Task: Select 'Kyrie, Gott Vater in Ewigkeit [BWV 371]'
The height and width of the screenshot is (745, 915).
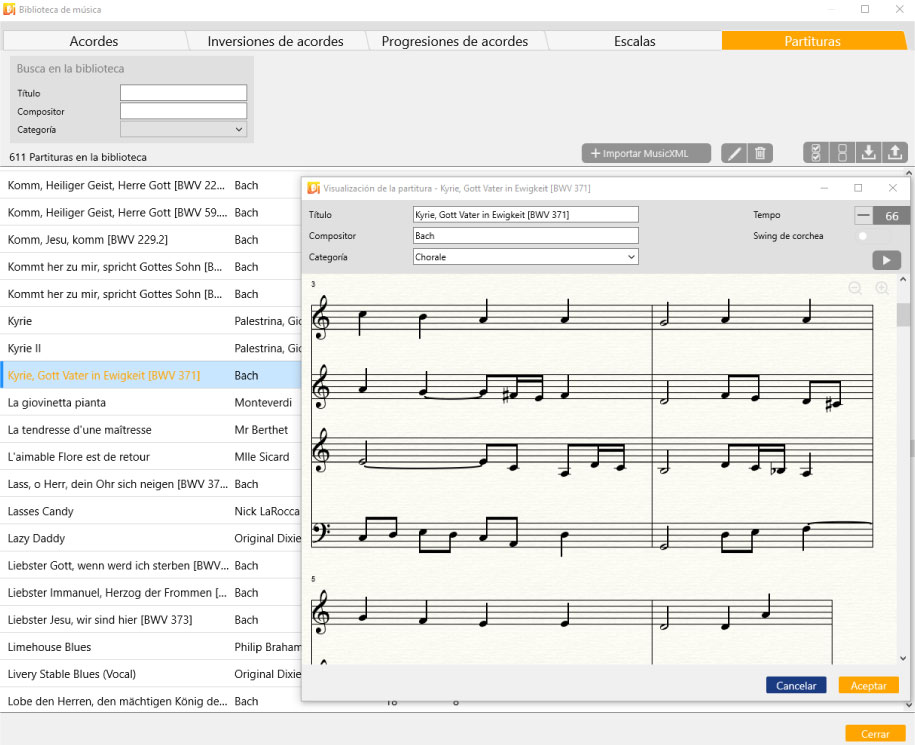Action: pyautogui.click(x=151, y=375)
